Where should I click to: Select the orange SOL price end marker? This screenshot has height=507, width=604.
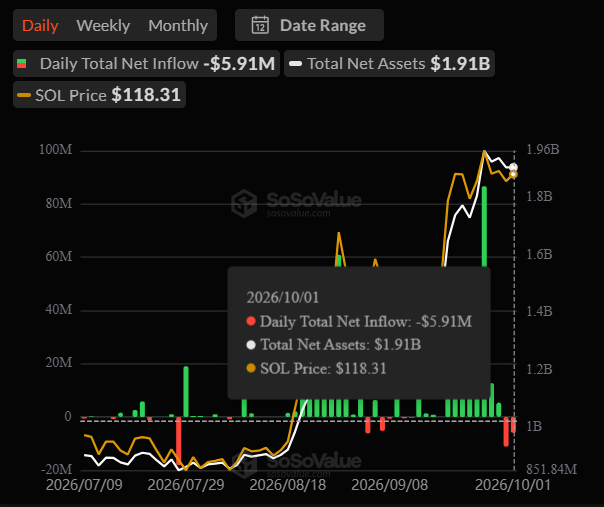coord(513,175)
